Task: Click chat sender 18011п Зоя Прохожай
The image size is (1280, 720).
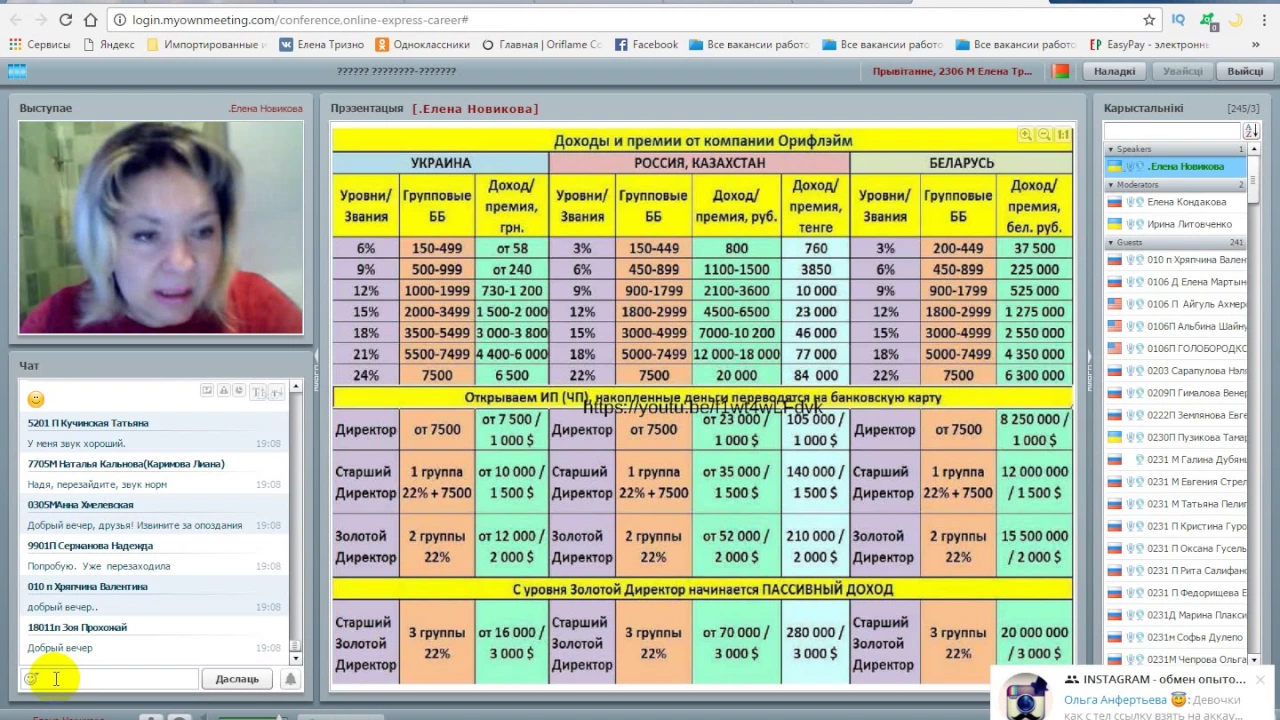Action: pos(77,628)
